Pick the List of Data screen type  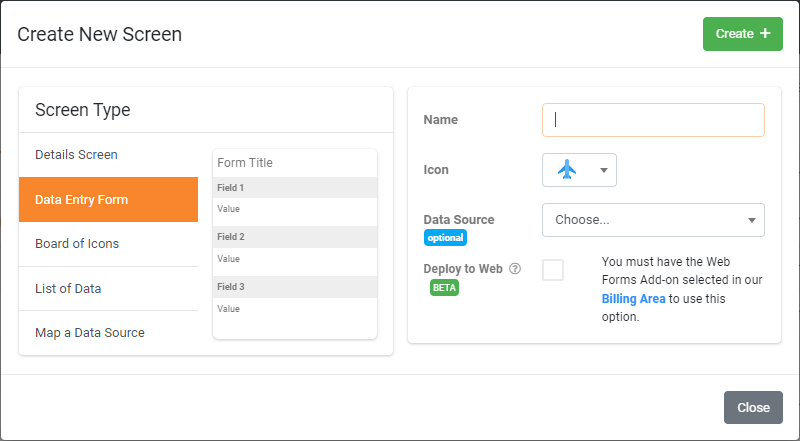pyautogui.click(x=108, y=288)
